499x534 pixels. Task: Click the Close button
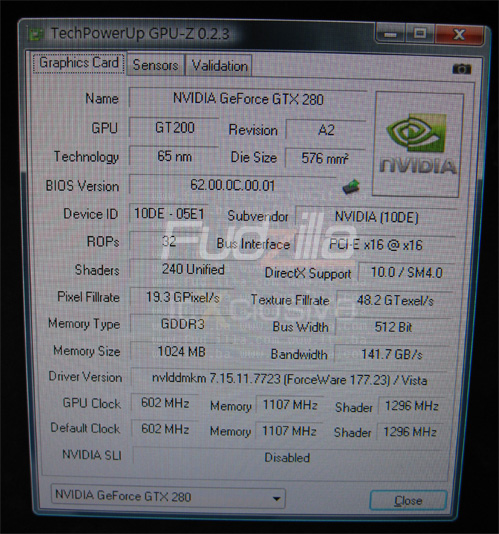(x=408, y=501)
